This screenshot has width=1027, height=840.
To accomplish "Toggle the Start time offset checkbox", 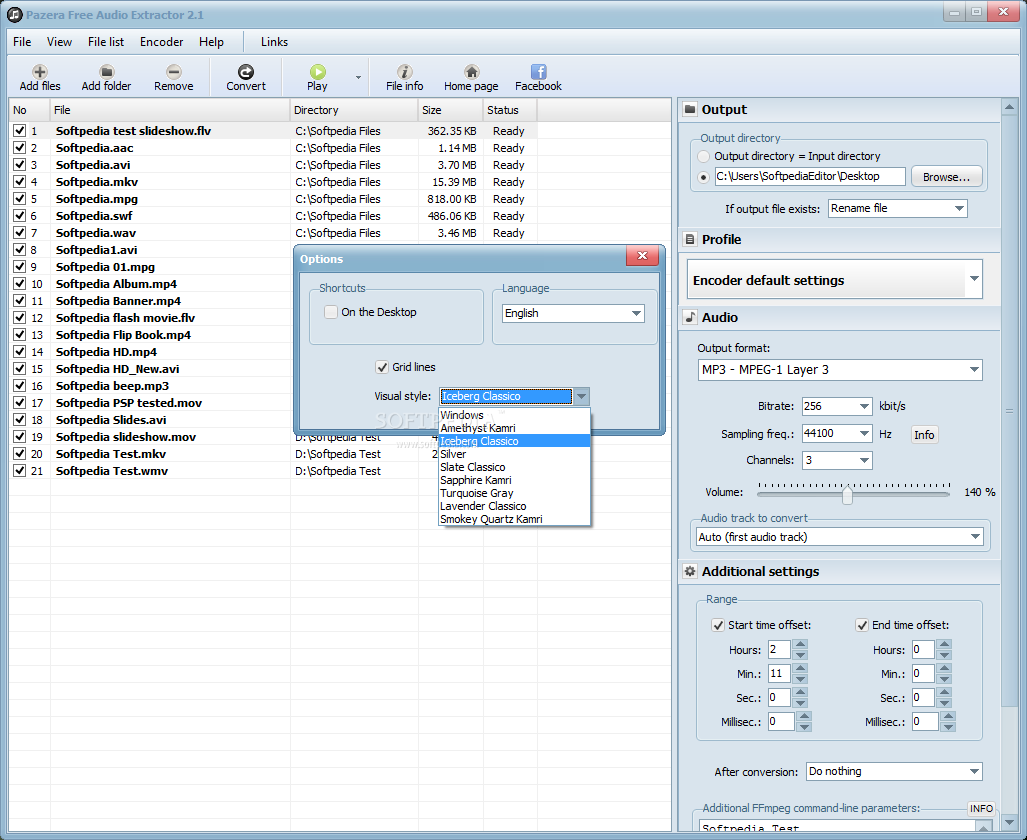I will pyautogui.click(x=718, y=625).
